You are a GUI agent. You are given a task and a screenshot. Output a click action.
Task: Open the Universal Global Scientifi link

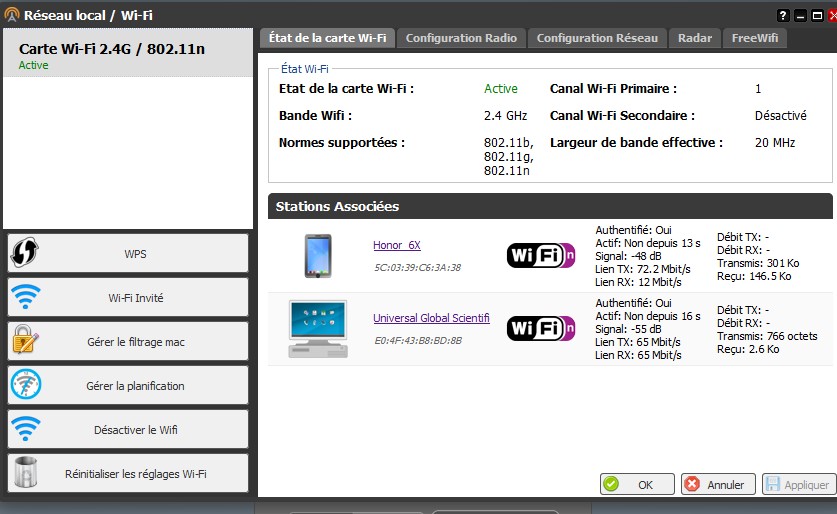[x=431, y=318]
